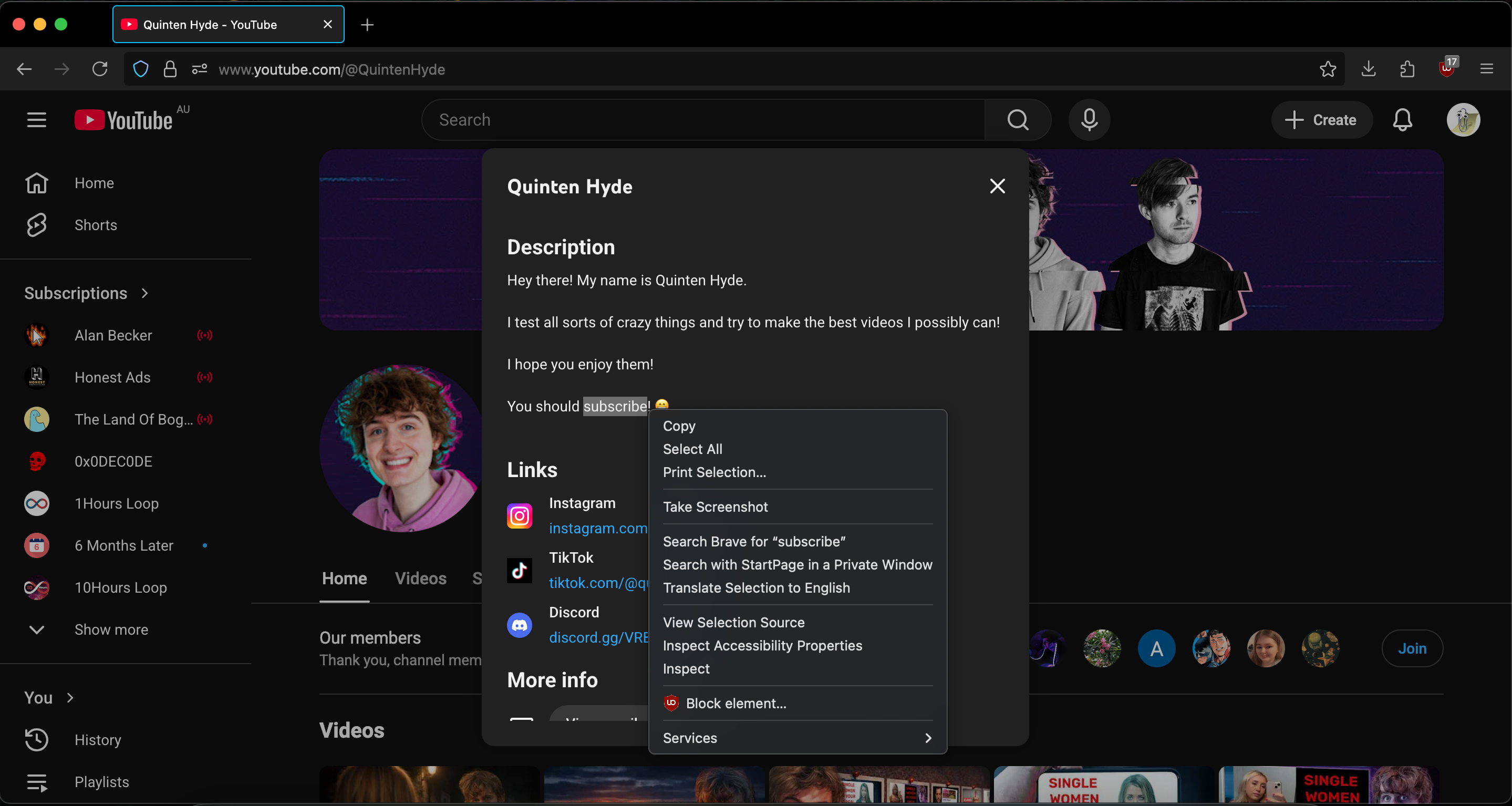Open the uBlock Origin extension icon

click(1446, 69)
